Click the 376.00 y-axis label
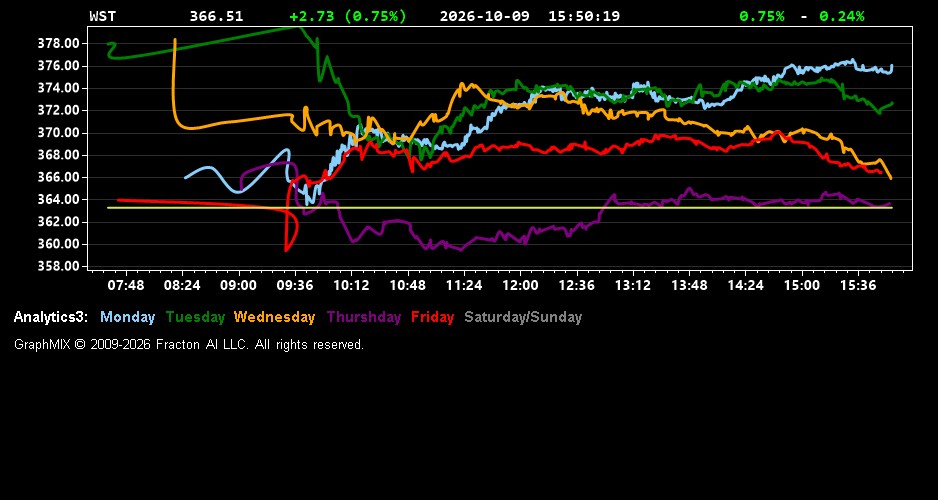The height and width of the screenshot is (500, 938). 58,66
